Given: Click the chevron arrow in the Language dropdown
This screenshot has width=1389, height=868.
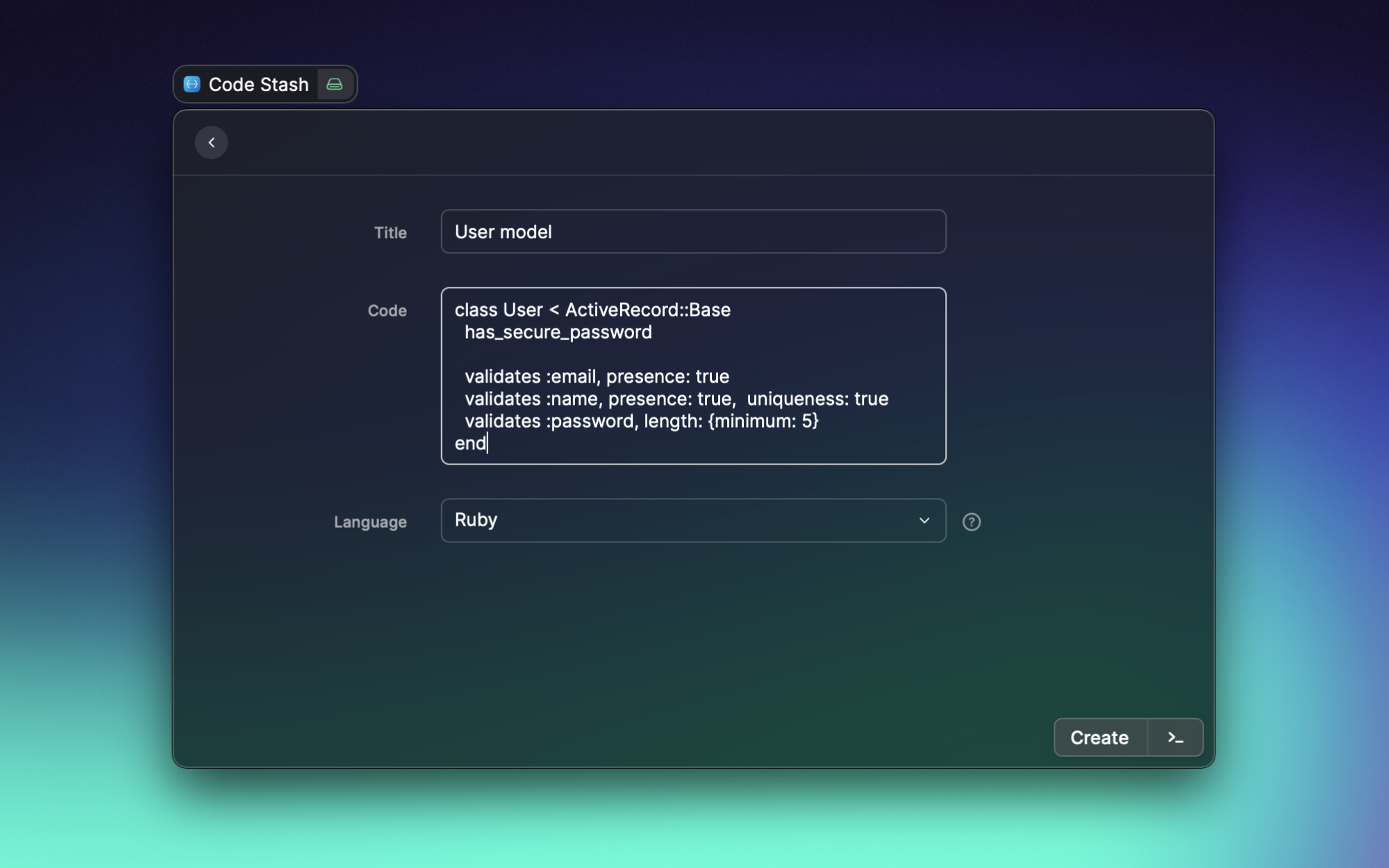Looking at the screenshot, I should [x=924, y=520].
